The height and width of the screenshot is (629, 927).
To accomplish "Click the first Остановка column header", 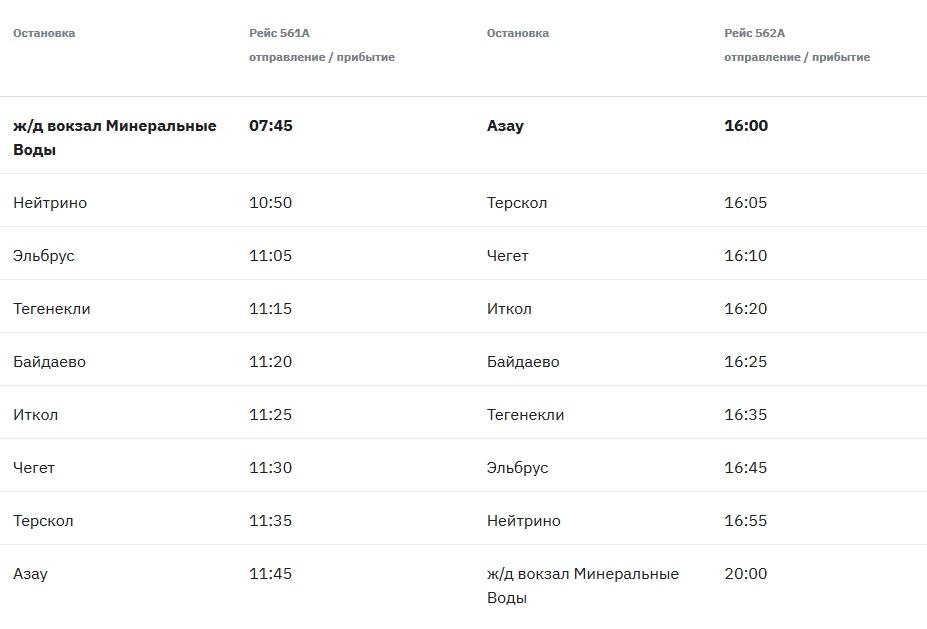I will pos(44,33).
